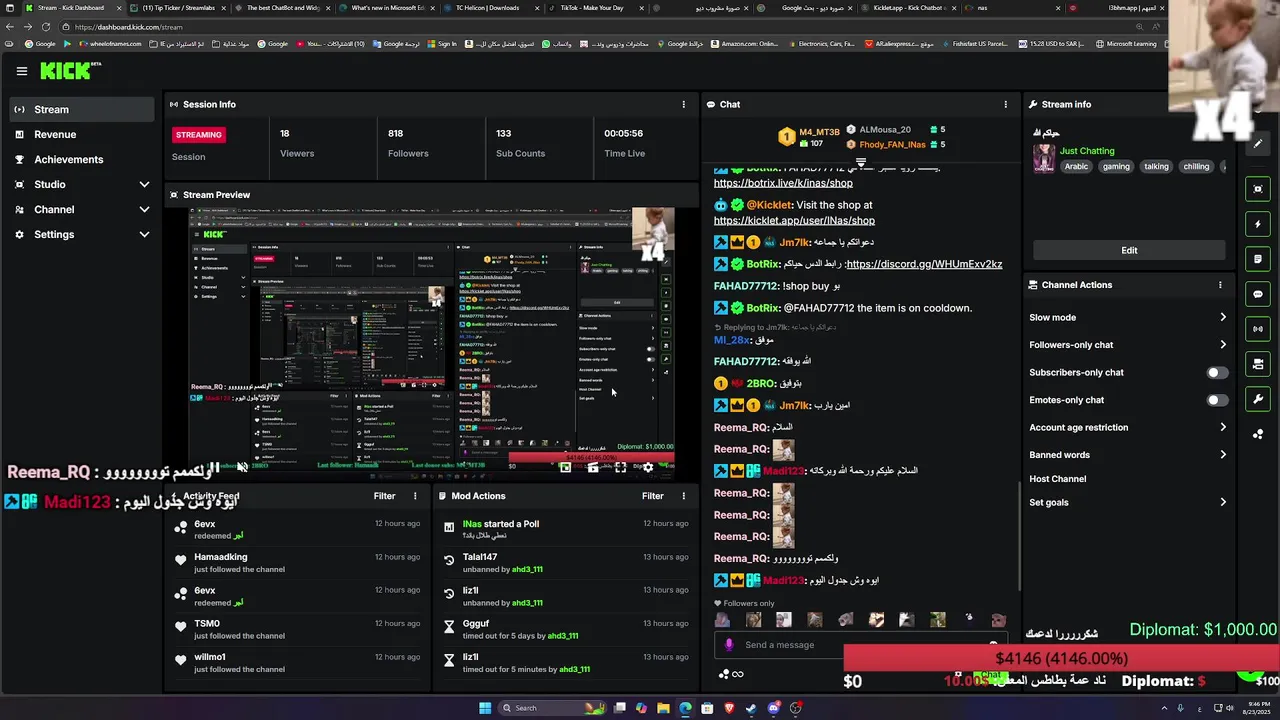Expand the Studio sidebar section
The image size is (1280, 720).
(80, 184)
